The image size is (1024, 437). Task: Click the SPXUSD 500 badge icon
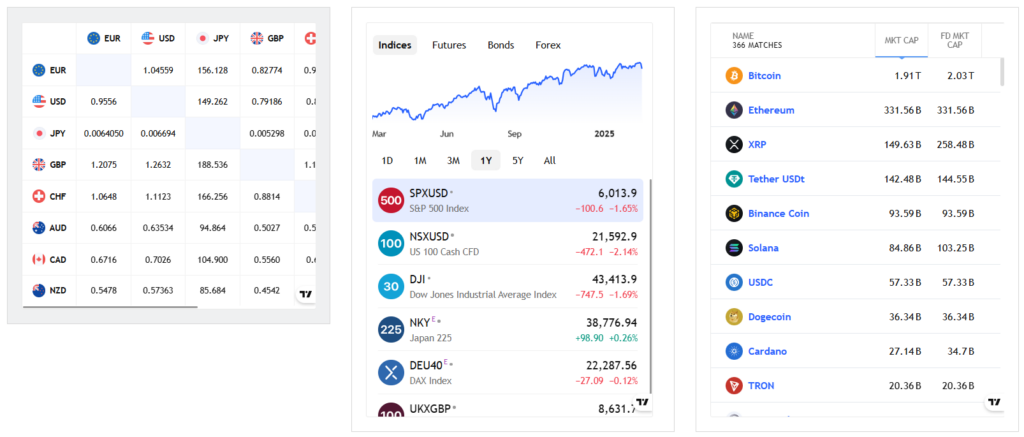pos(391,201)
